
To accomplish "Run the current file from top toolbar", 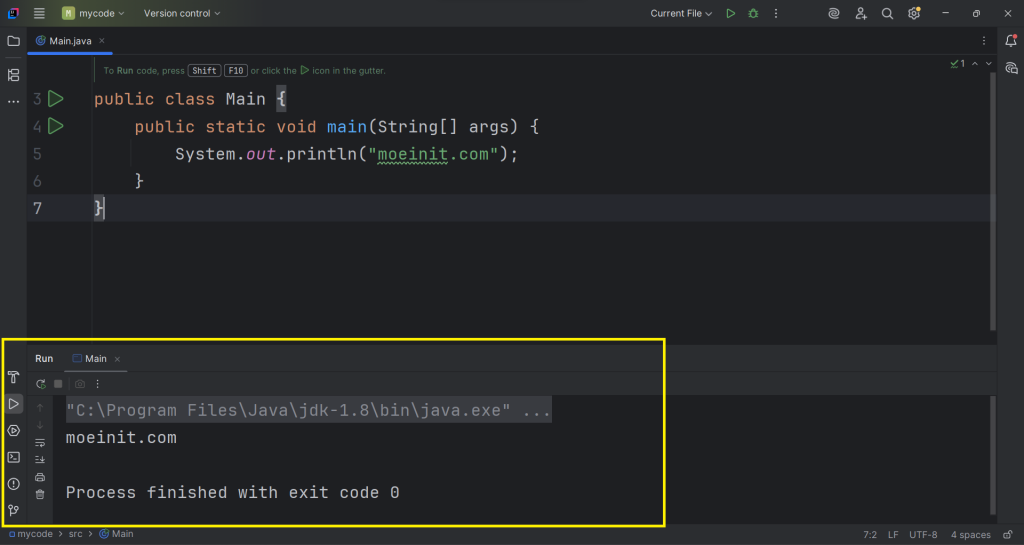I will pyautogui.click(x=731, y=13).
